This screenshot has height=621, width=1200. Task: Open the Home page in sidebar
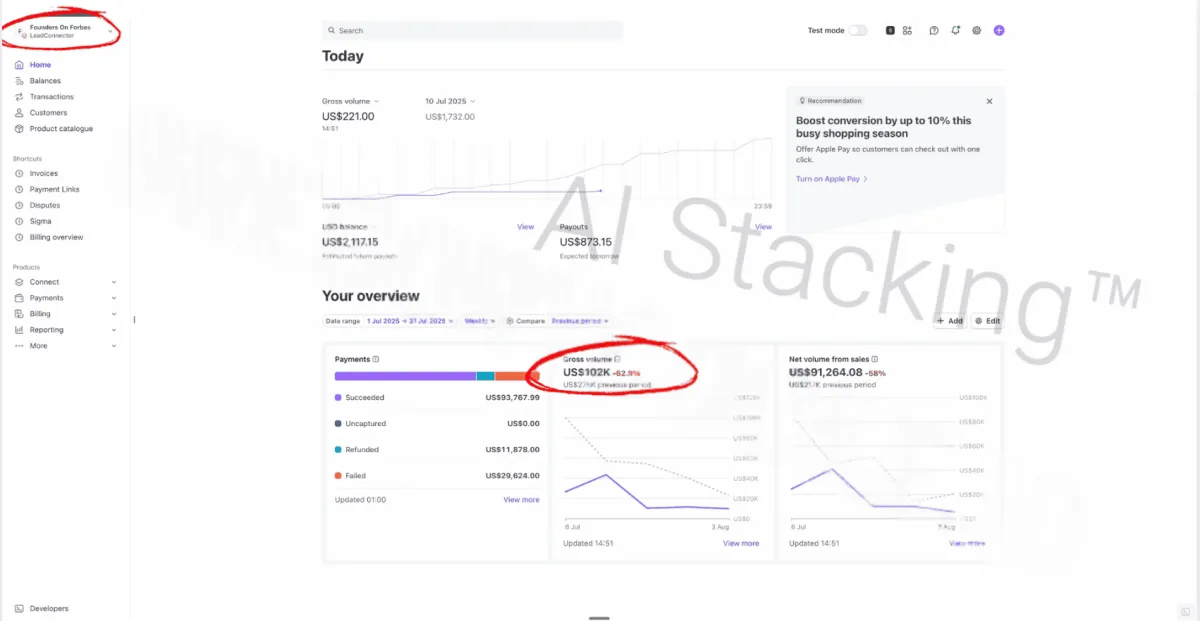(40, 65)
